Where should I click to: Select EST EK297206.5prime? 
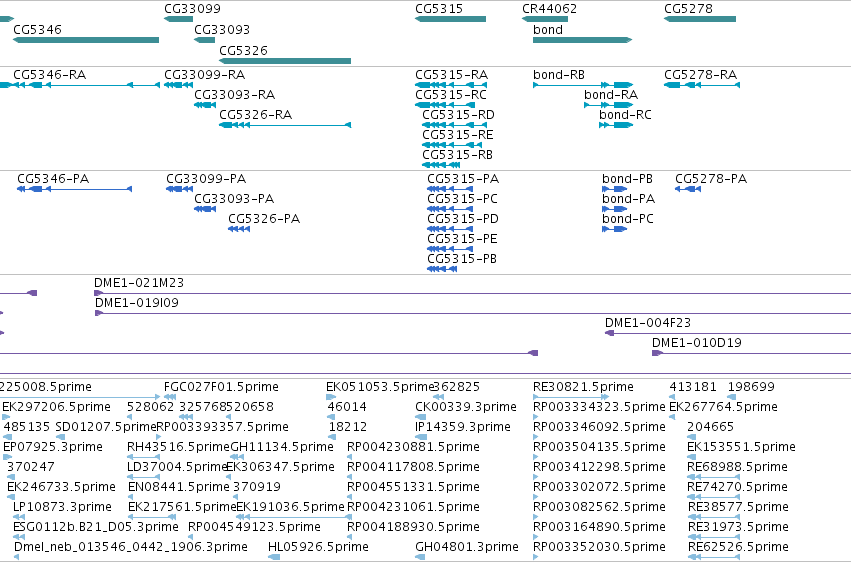(x=56, y=407)
